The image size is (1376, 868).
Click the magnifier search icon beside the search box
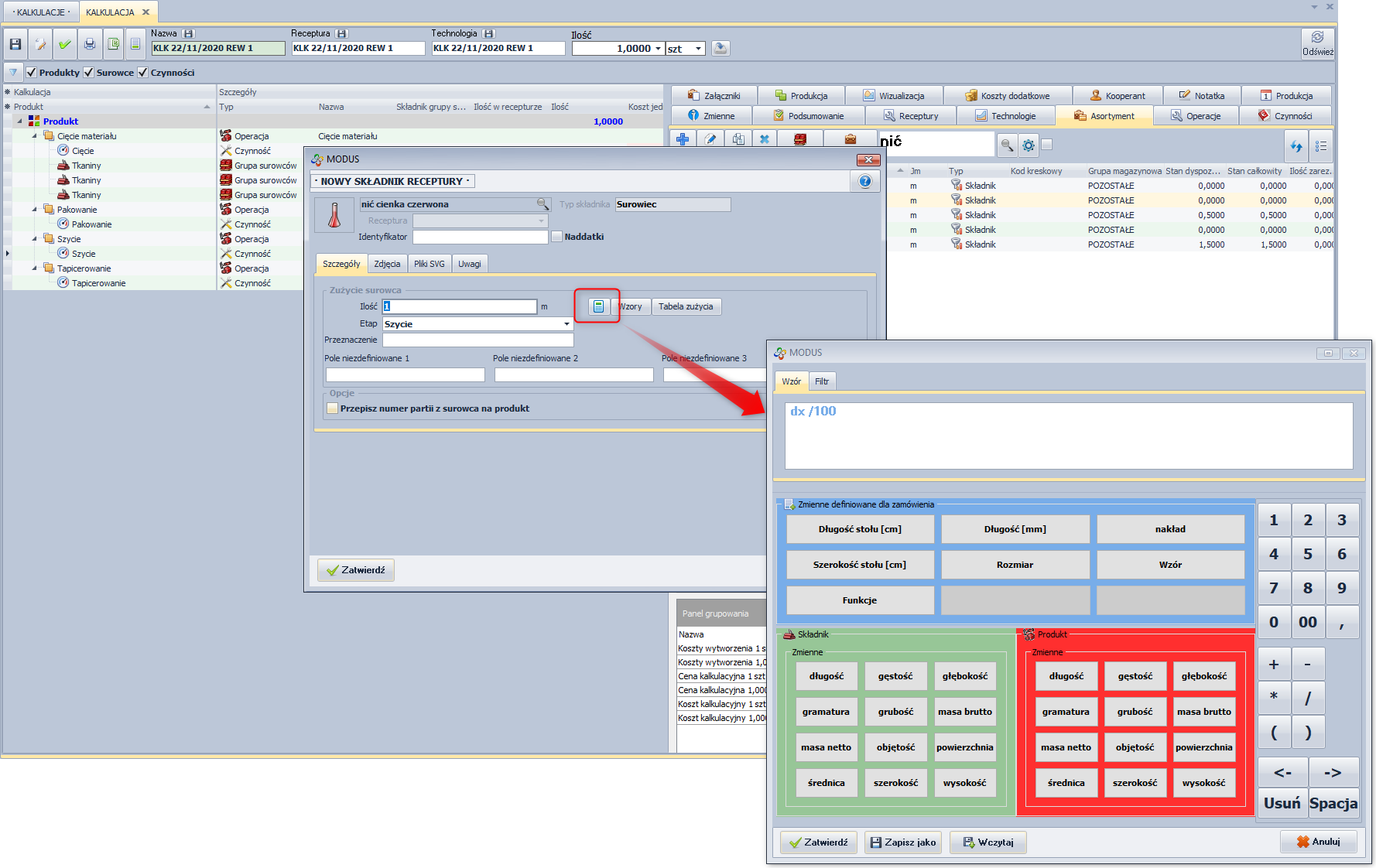[x=1007, y=145]
